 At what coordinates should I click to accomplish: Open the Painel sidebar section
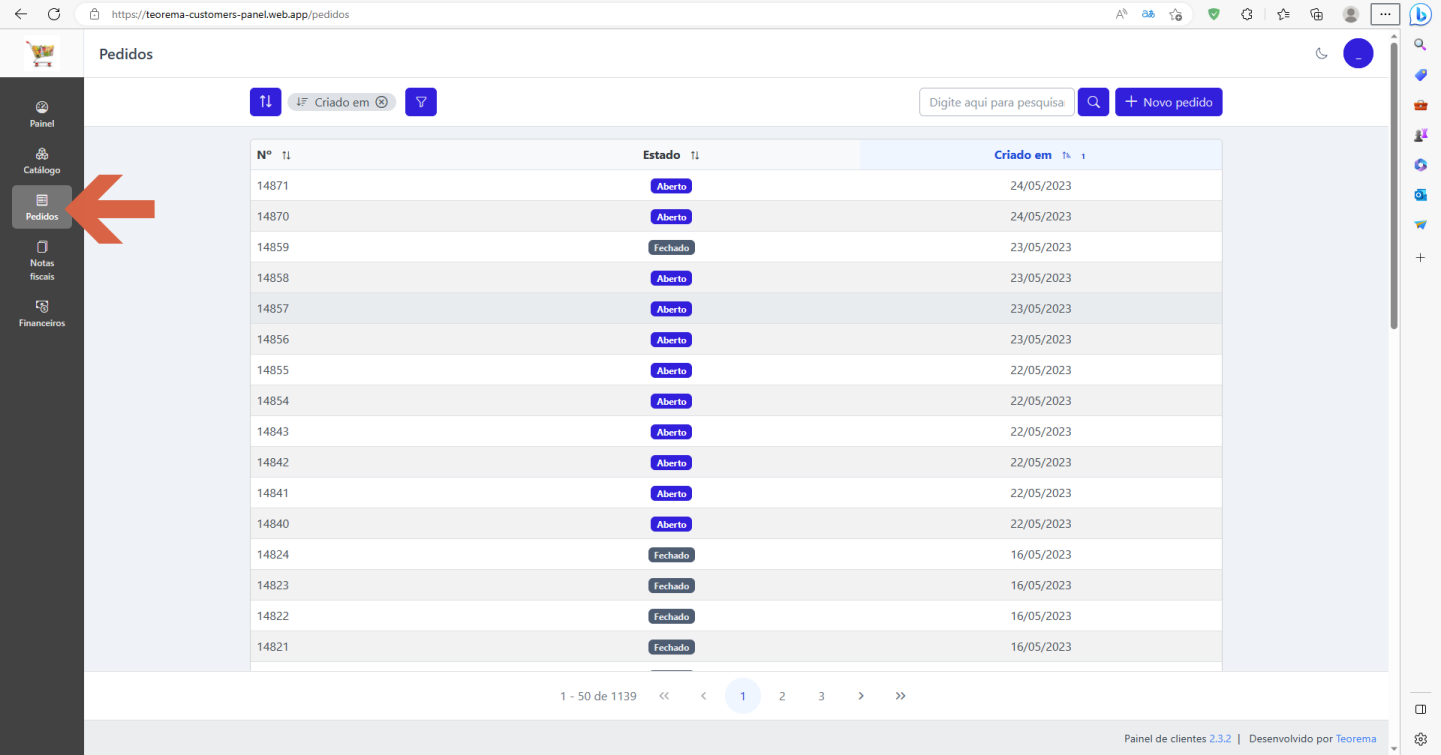click(x=42, y=114)
